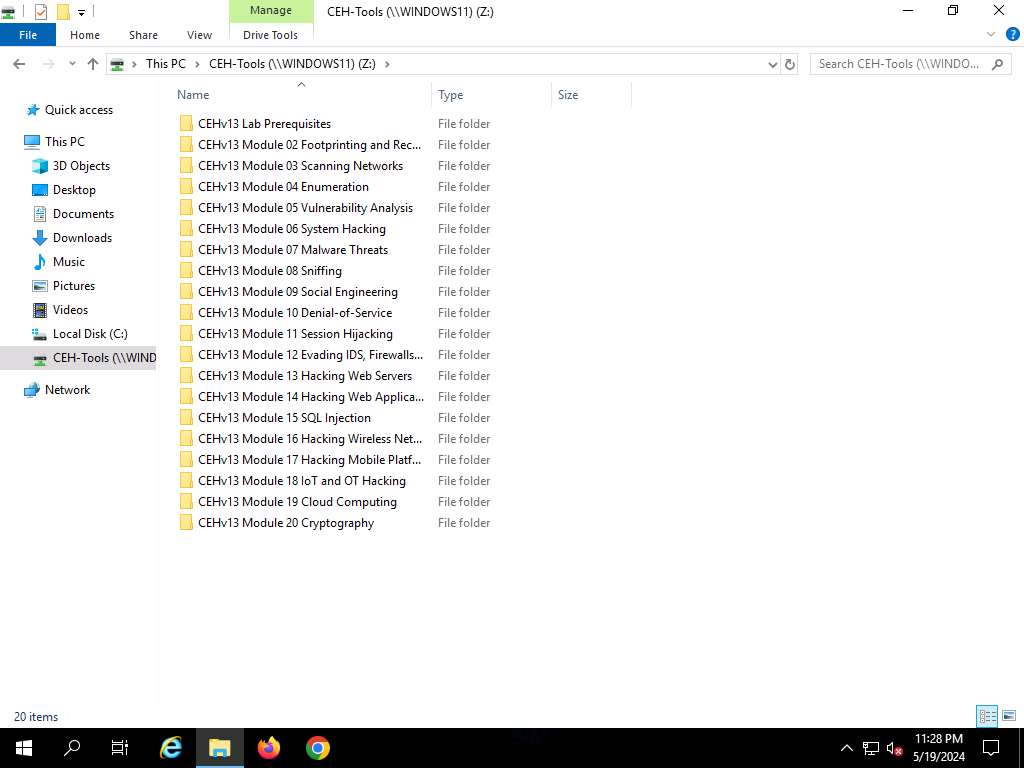Refresh the CEH-Tools folder view
1024x768 pixels.
(x=790, y=64)
